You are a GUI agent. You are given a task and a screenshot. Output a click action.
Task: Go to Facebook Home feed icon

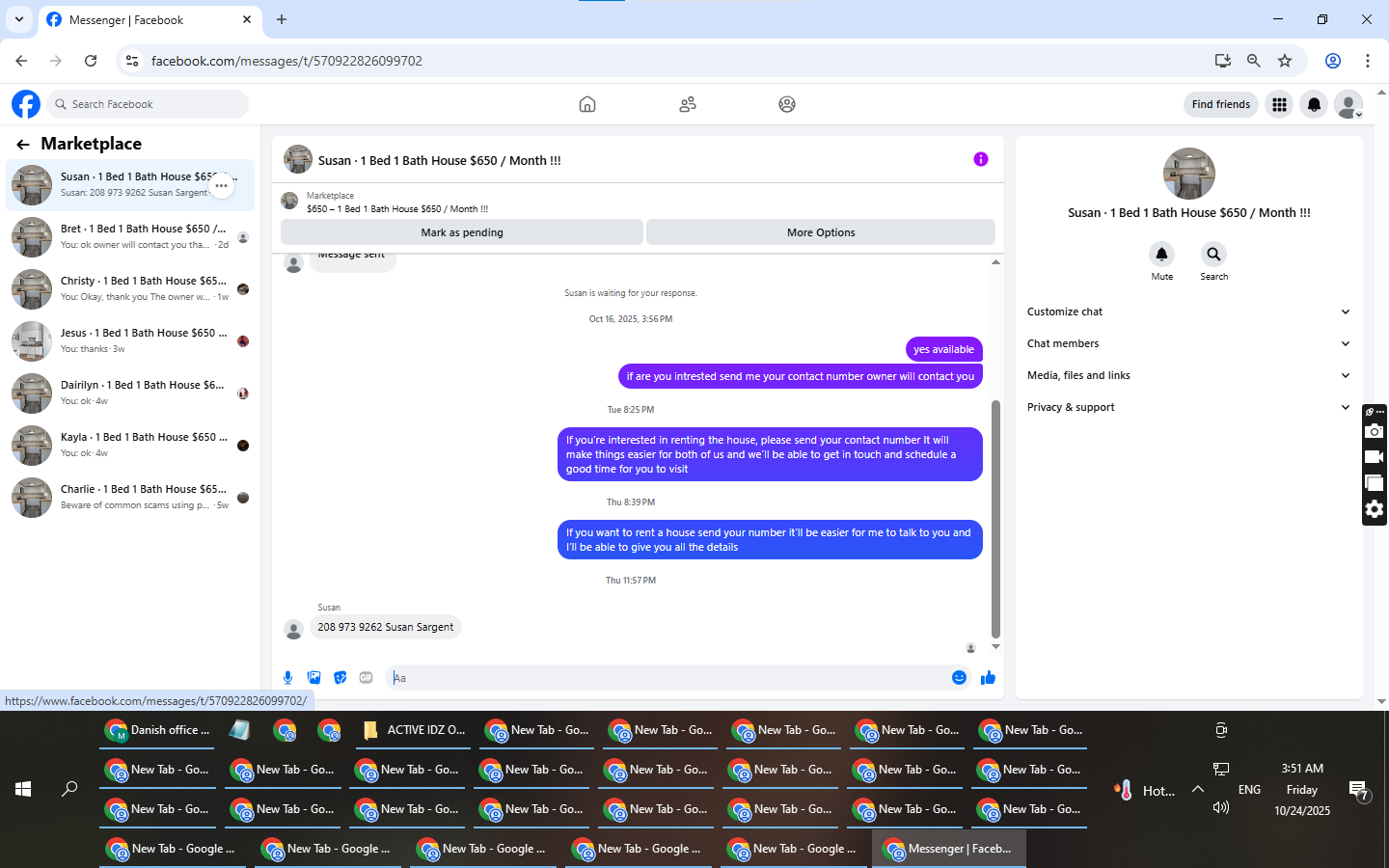point(587,104)
